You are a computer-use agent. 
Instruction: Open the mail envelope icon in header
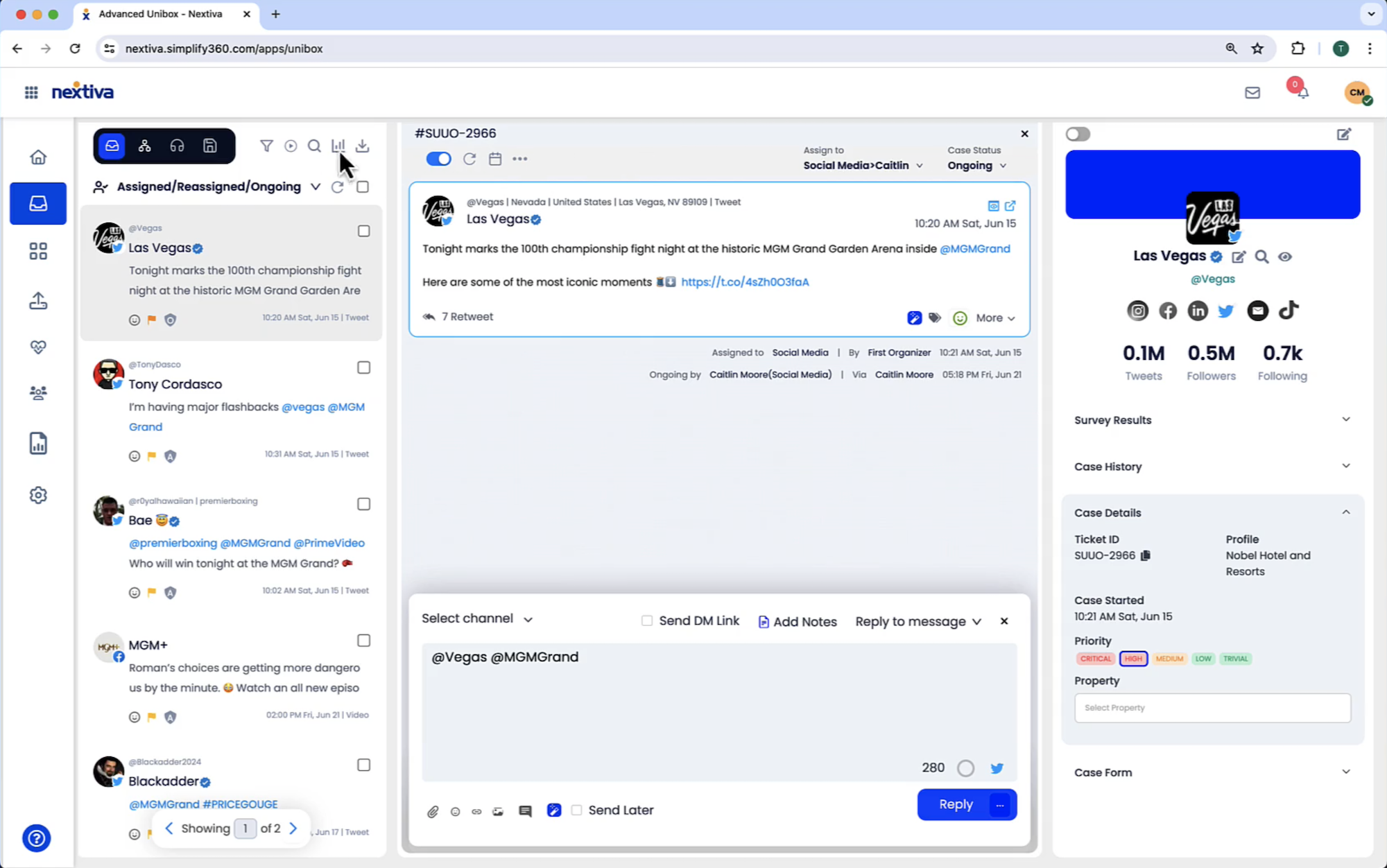click(x=1252, y=92)
